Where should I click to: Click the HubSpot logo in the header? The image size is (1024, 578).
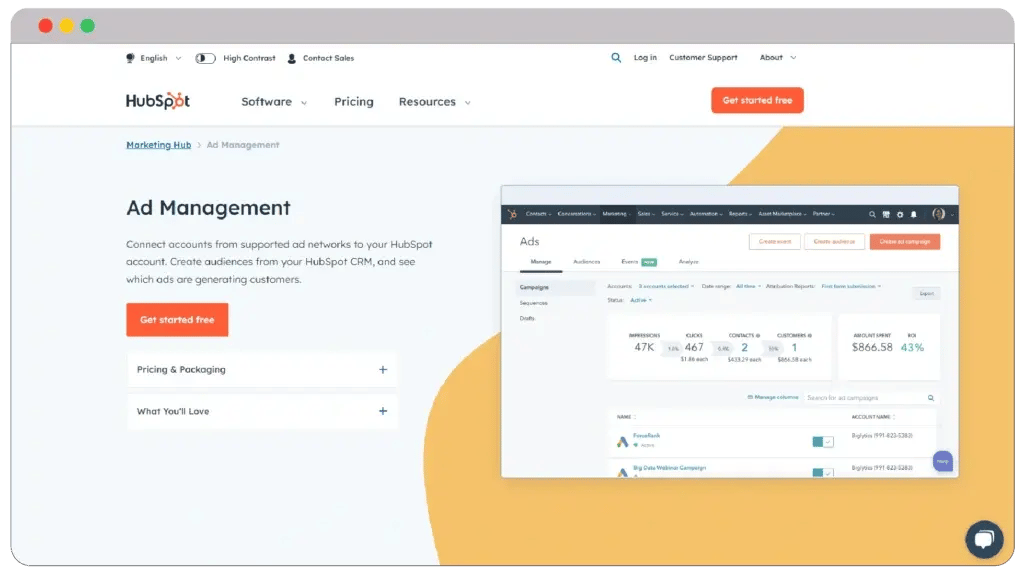click(157, 101)
